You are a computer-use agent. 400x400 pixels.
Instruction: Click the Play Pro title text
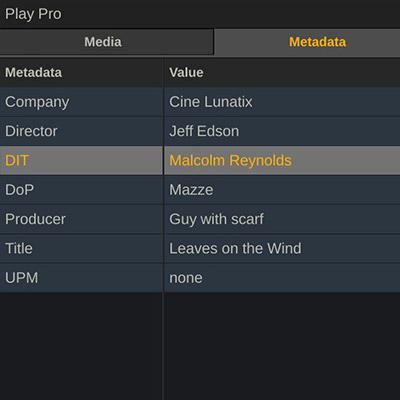click(x=33, y=14)
